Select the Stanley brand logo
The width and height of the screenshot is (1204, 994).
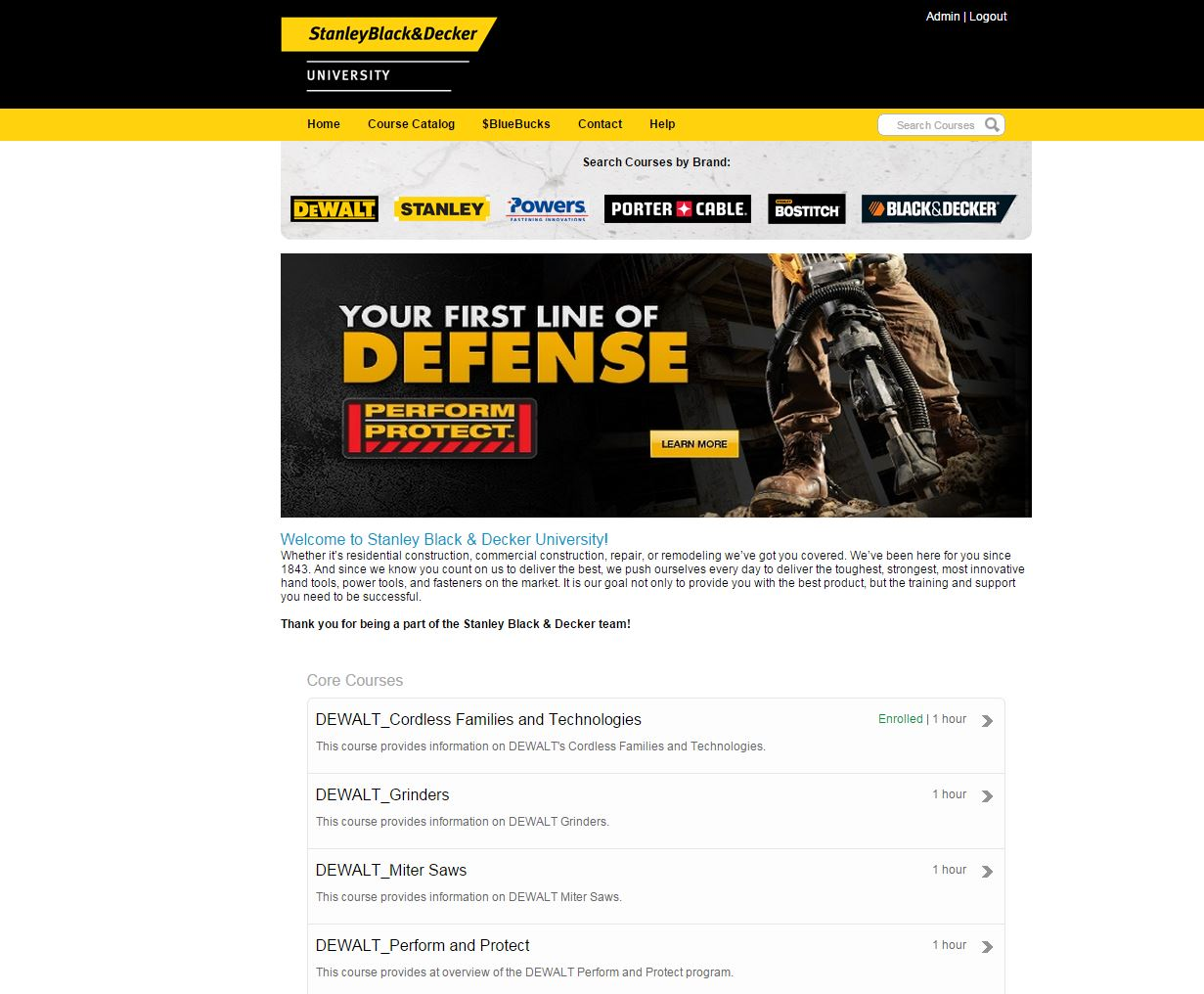[x=442, y=208]
